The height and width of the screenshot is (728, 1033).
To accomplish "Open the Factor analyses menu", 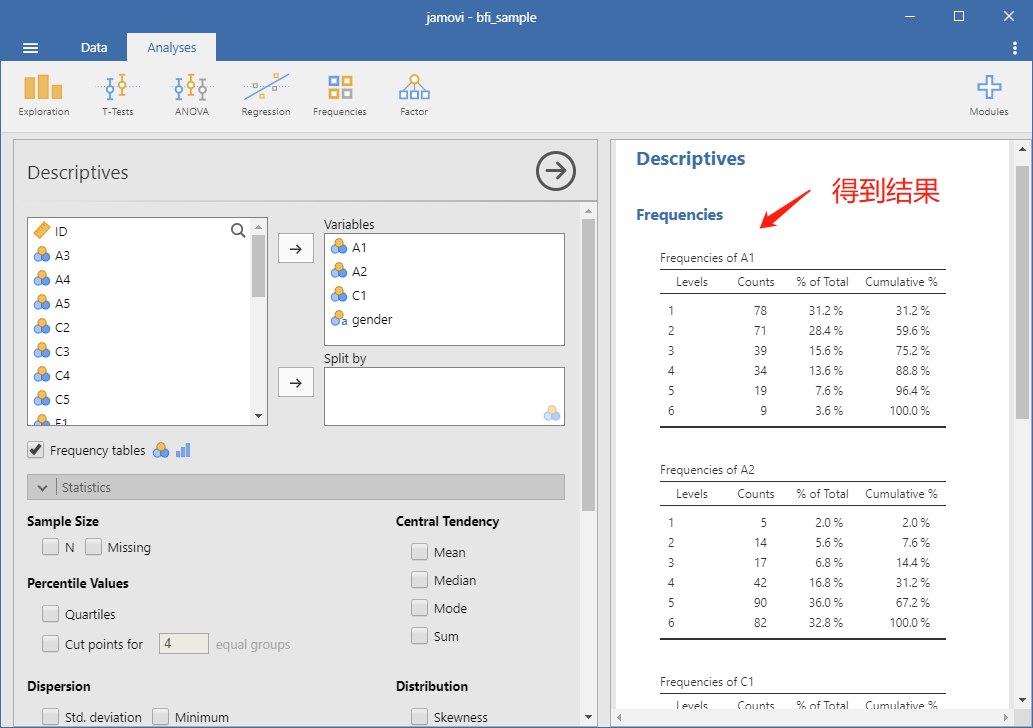I will pos(414,96).
